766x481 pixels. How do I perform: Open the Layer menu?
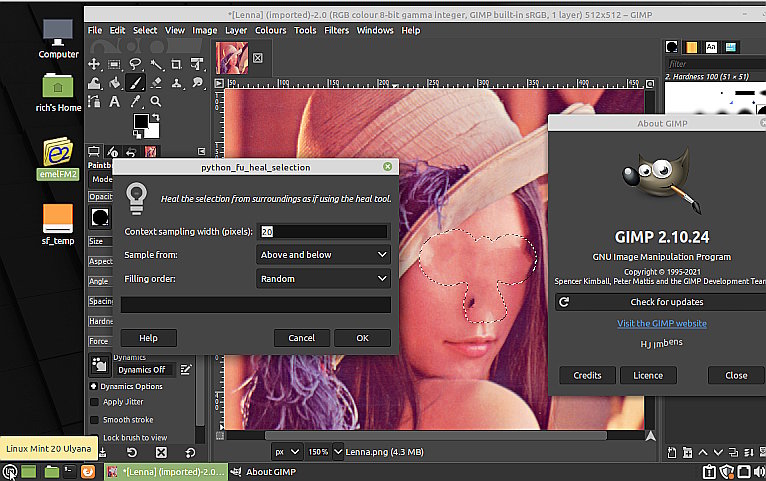point(236,30)
